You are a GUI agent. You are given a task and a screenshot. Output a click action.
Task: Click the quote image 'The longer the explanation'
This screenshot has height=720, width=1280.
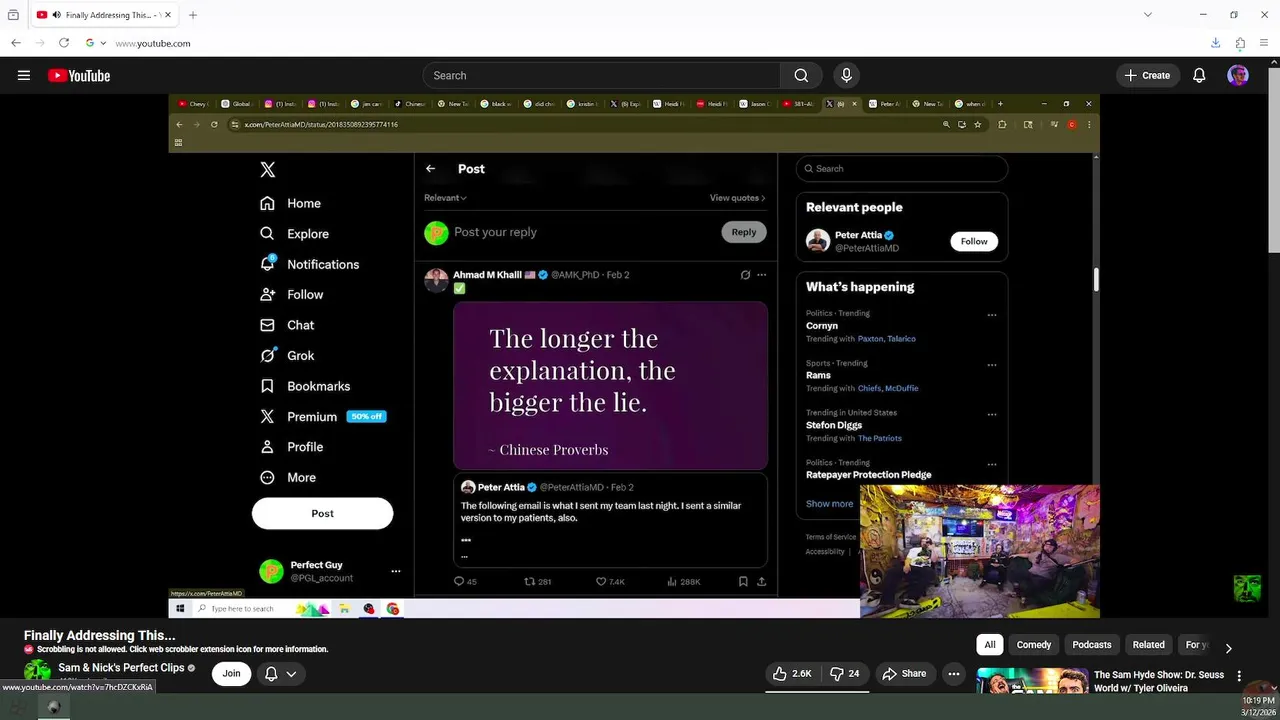tap(610, 386)
